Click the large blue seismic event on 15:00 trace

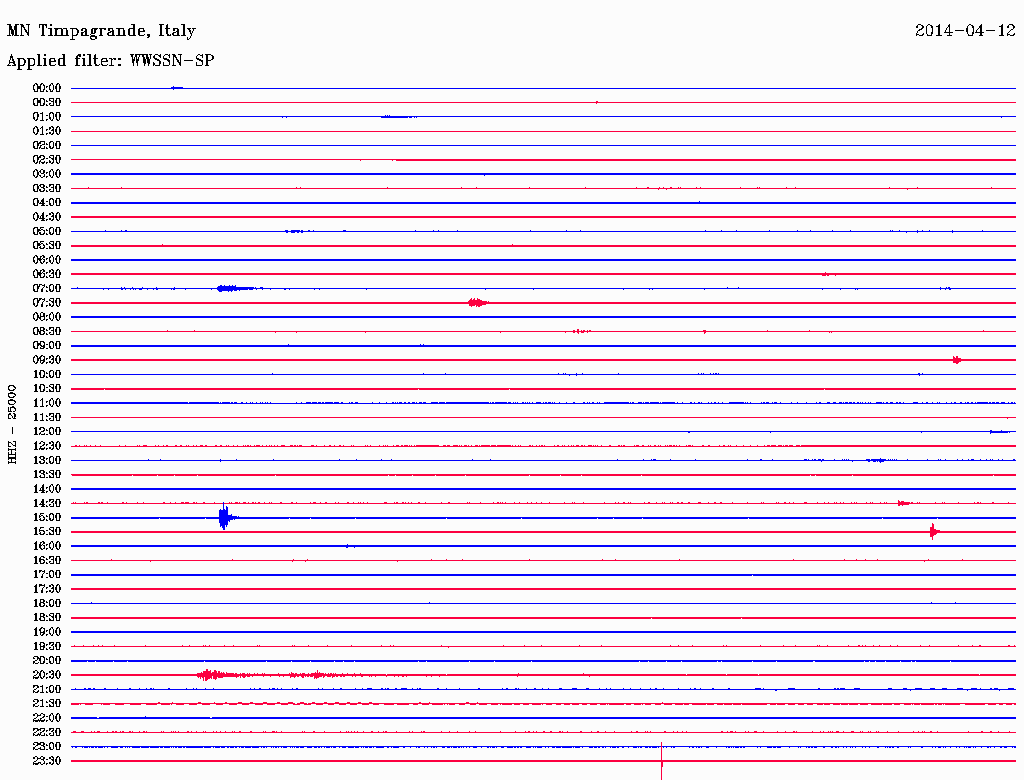tap(227, 517)
